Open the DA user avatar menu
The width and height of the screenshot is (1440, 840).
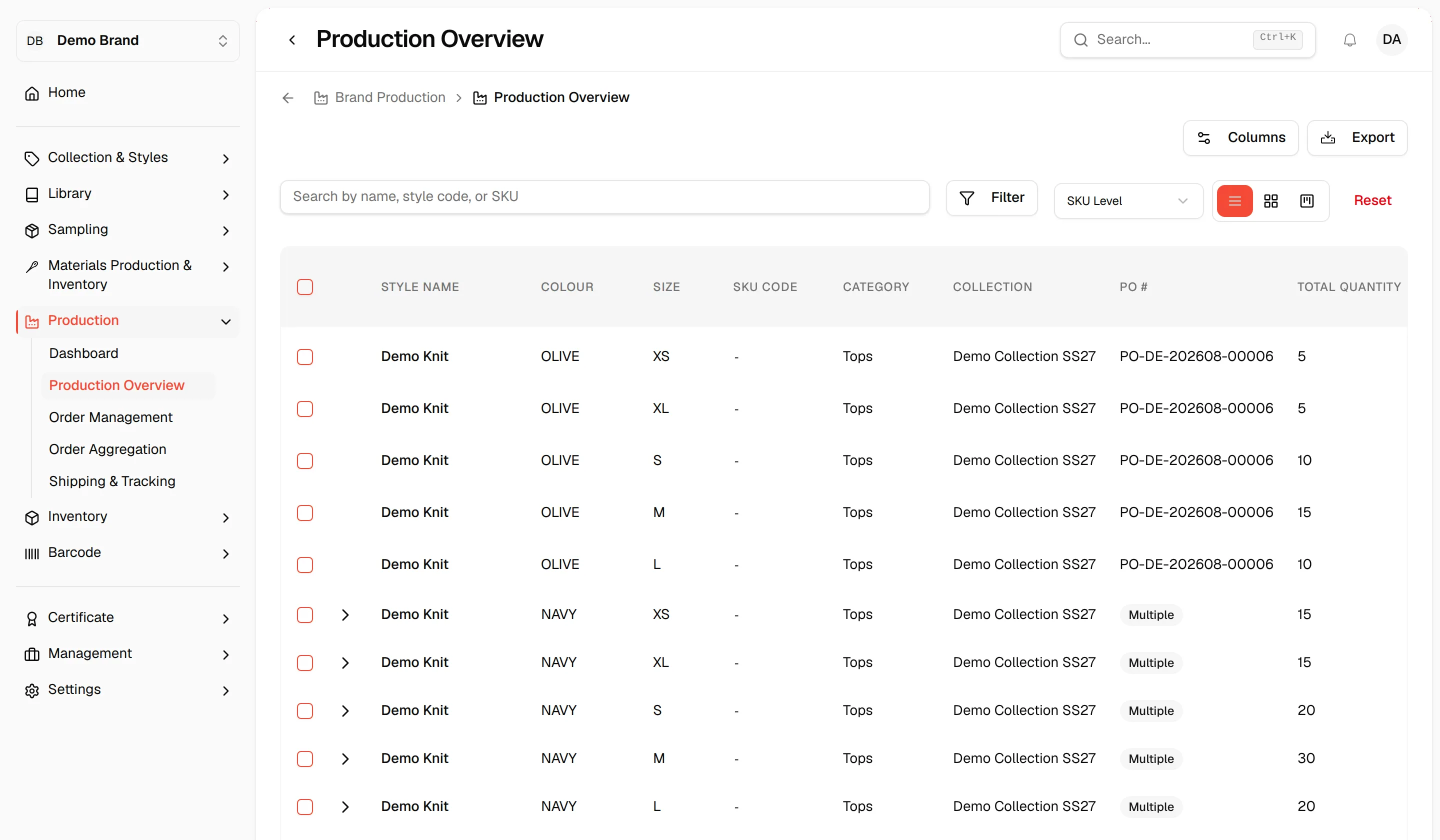tap(1391, 40)
